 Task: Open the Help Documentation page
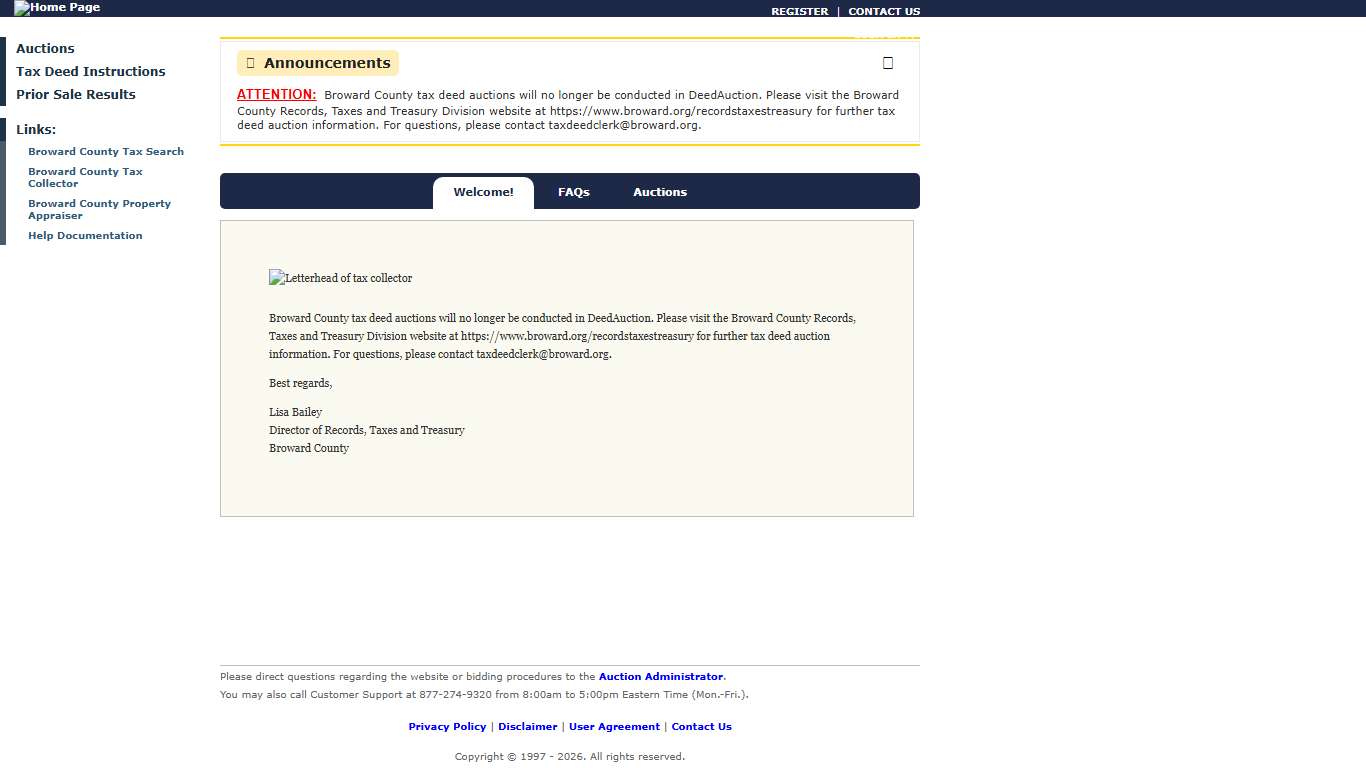(85, 235)
